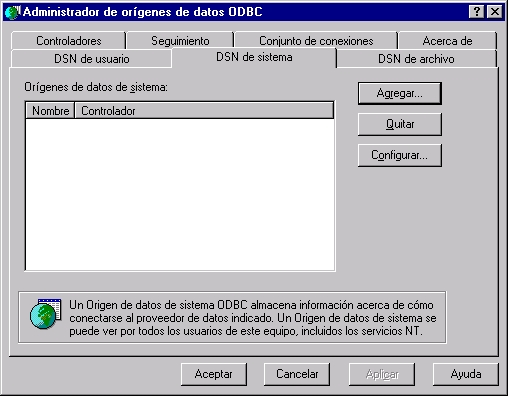
Task: Click the grayed-out Aplicar button
Action: (382, 374)
